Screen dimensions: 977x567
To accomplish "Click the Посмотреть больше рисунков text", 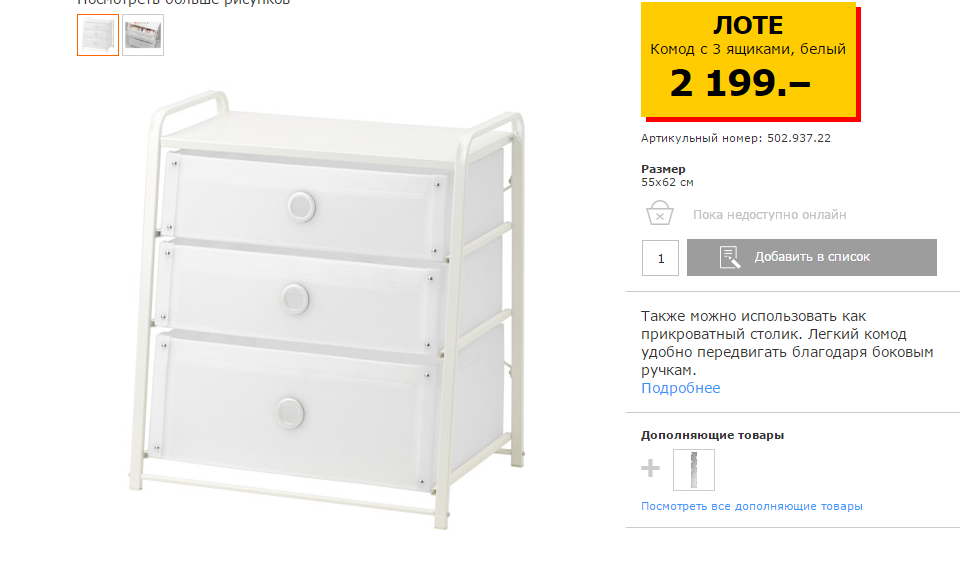I will point(184,2).
